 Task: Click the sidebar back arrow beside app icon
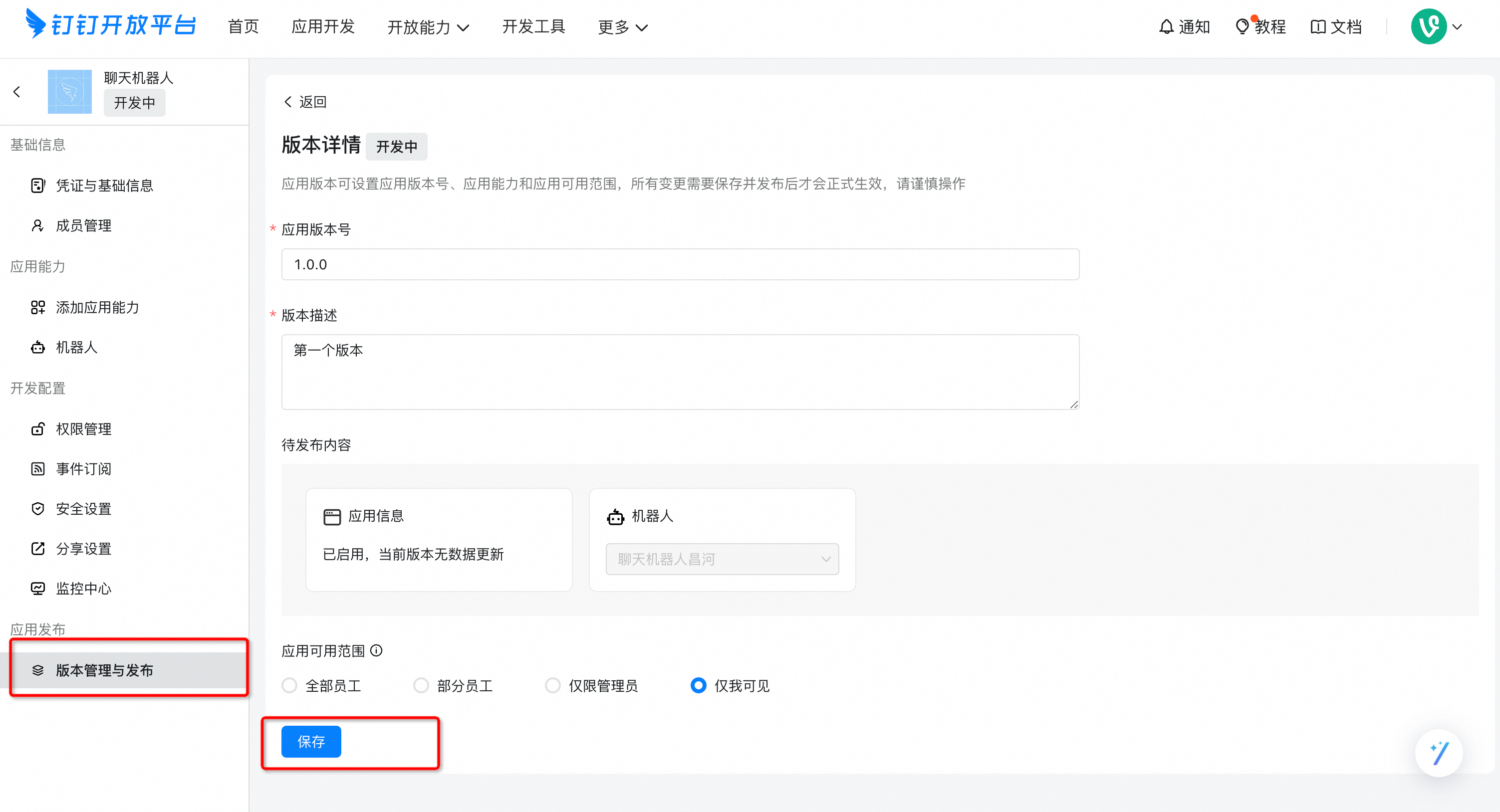17,92
